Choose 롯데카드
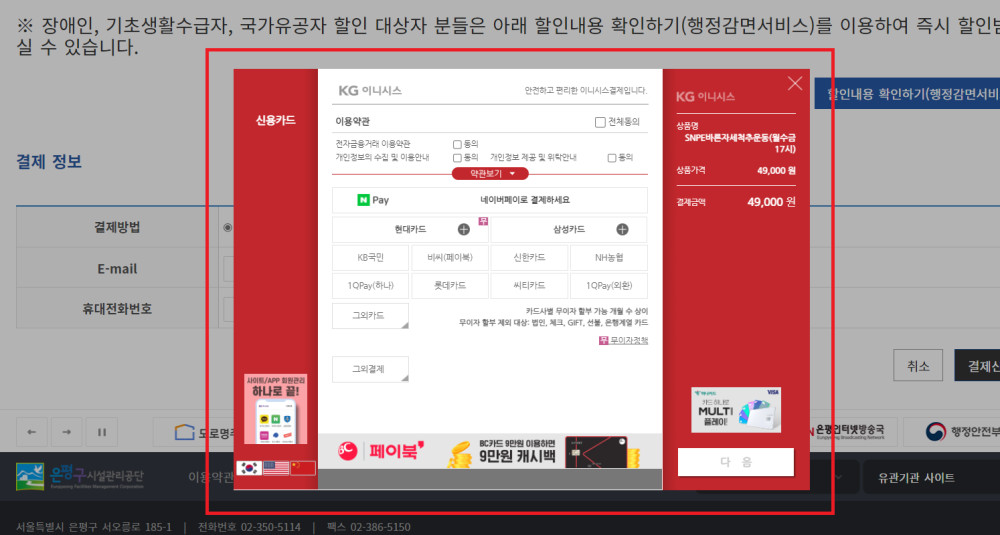The width and height of the screenshot is (1000, 535). coord(450,286)
